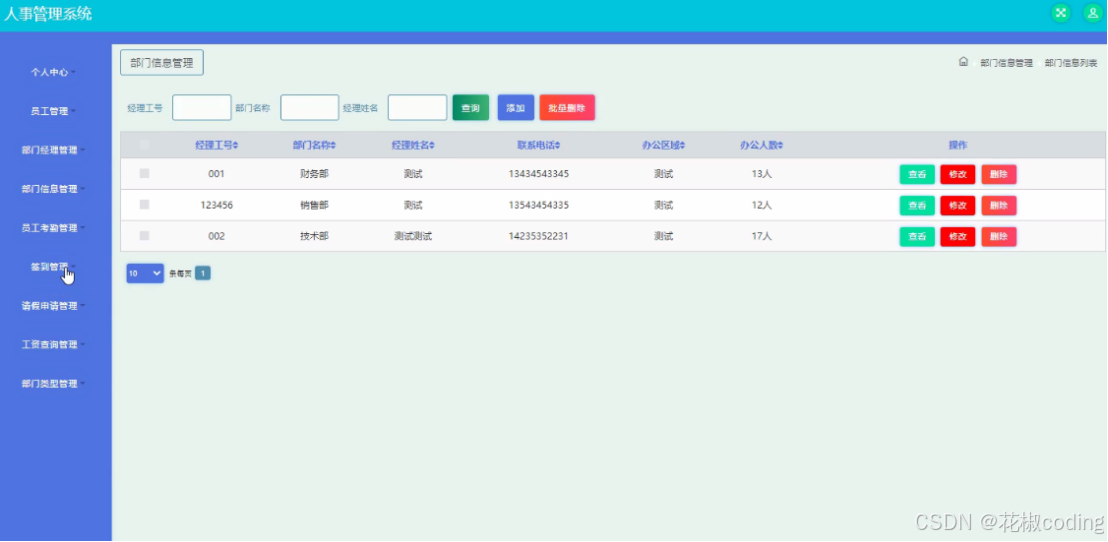
Task: Check the row checkbox for 销售部
Action: point(145,204)
